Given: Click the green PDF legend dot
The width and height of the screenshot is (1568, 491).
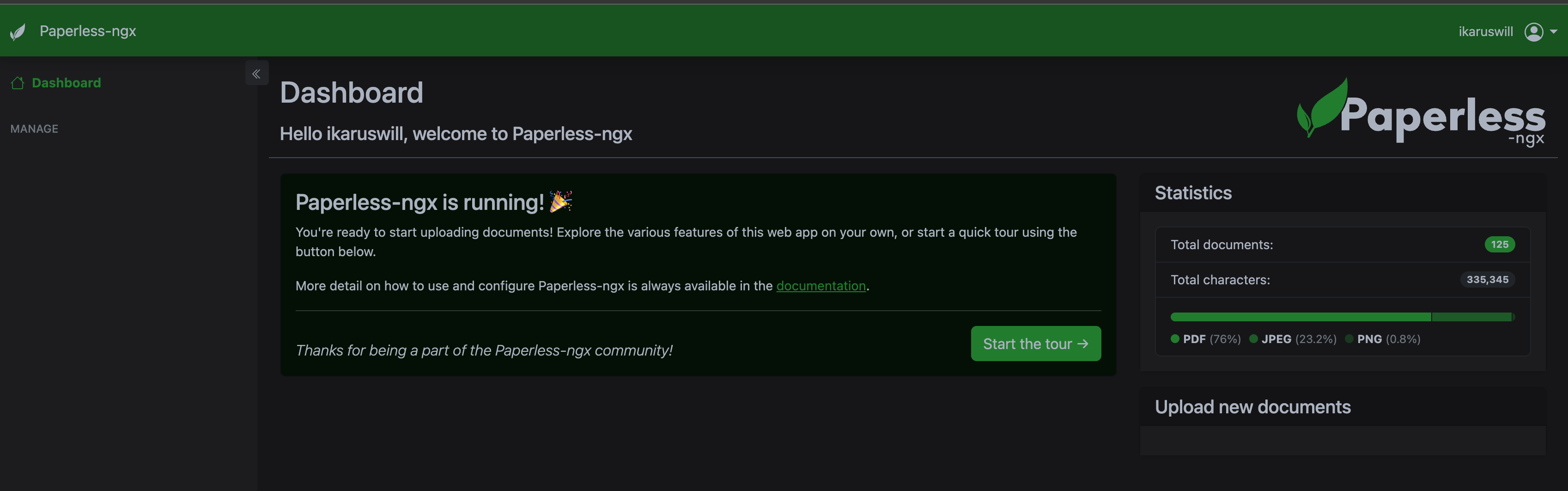Looking at the screenshot, I should coord(1175,339).
